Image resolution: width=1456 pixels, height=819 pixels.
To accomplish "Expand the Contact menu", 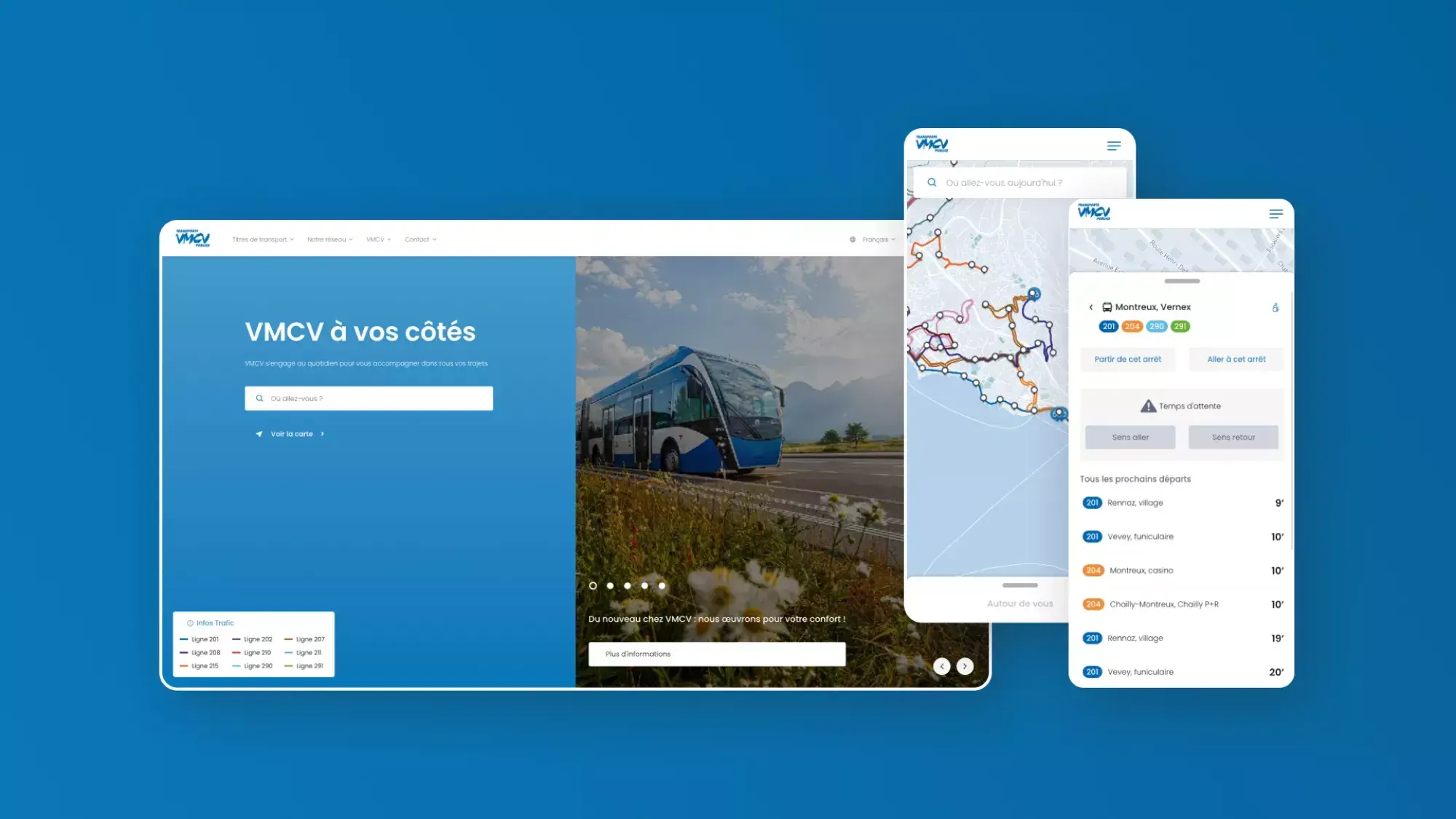I will [421, 240].
